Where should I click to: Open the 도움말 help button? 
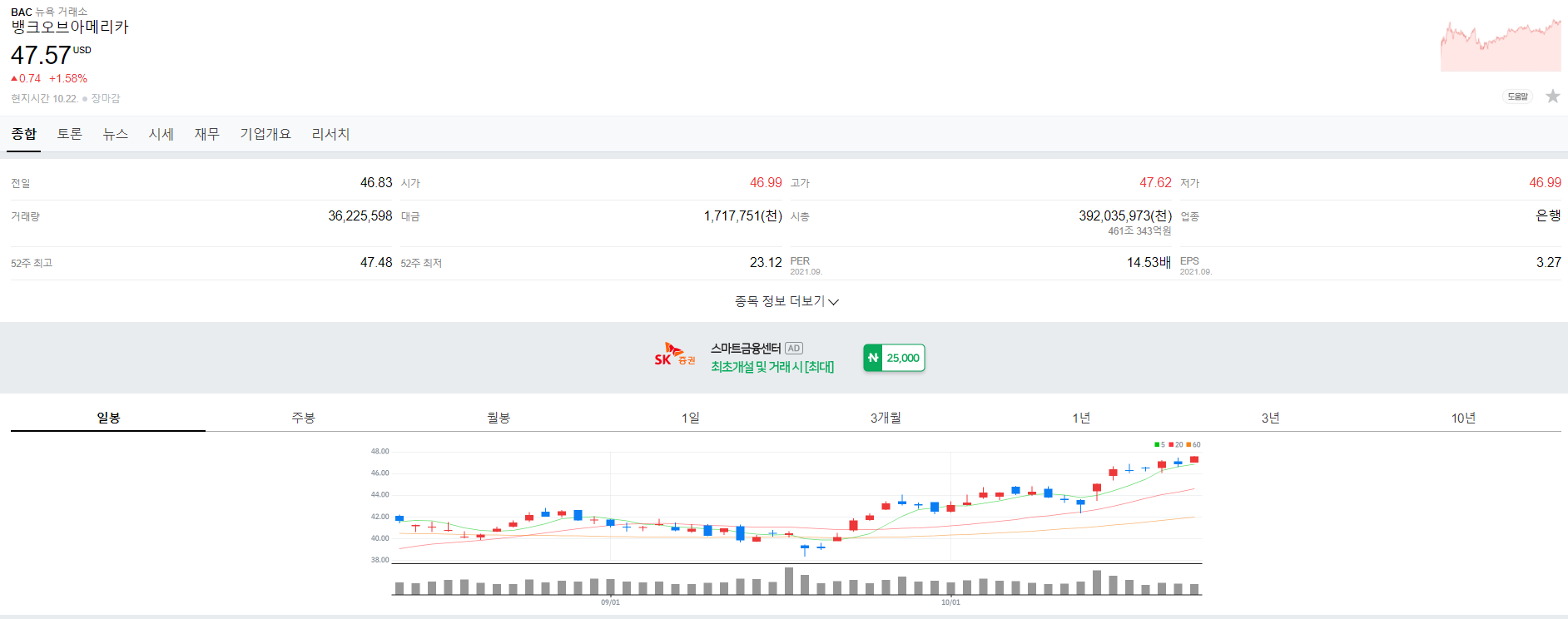pos(1518,97)
